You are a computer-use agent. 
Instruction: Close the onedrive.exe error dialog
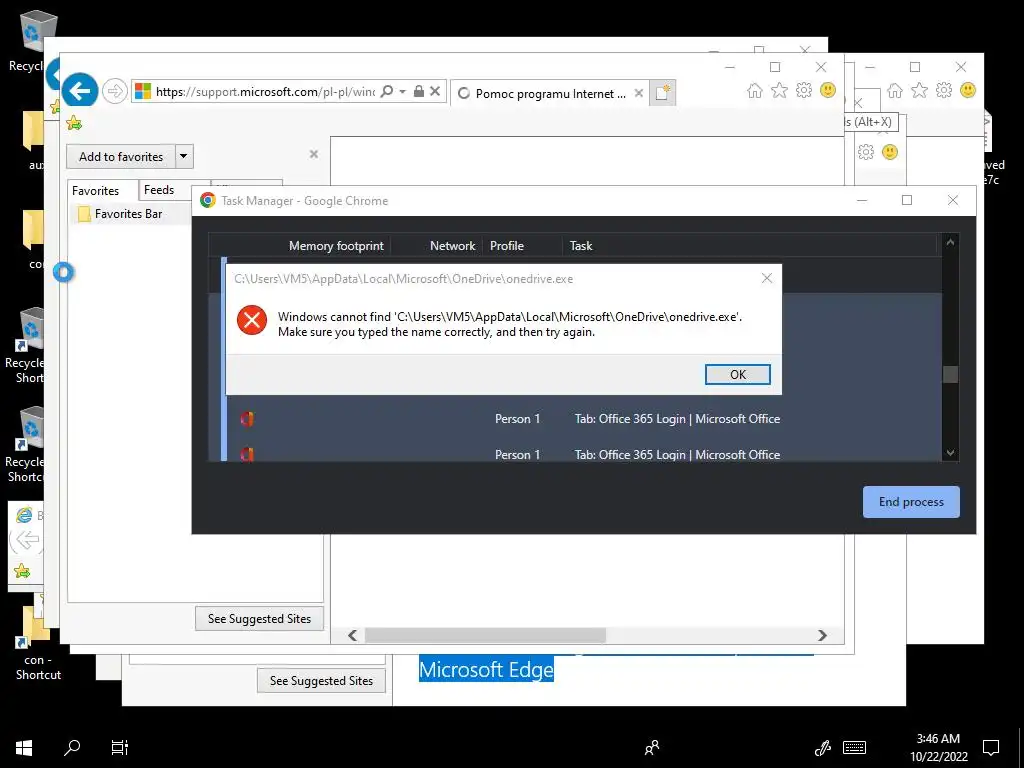[767, 278]
